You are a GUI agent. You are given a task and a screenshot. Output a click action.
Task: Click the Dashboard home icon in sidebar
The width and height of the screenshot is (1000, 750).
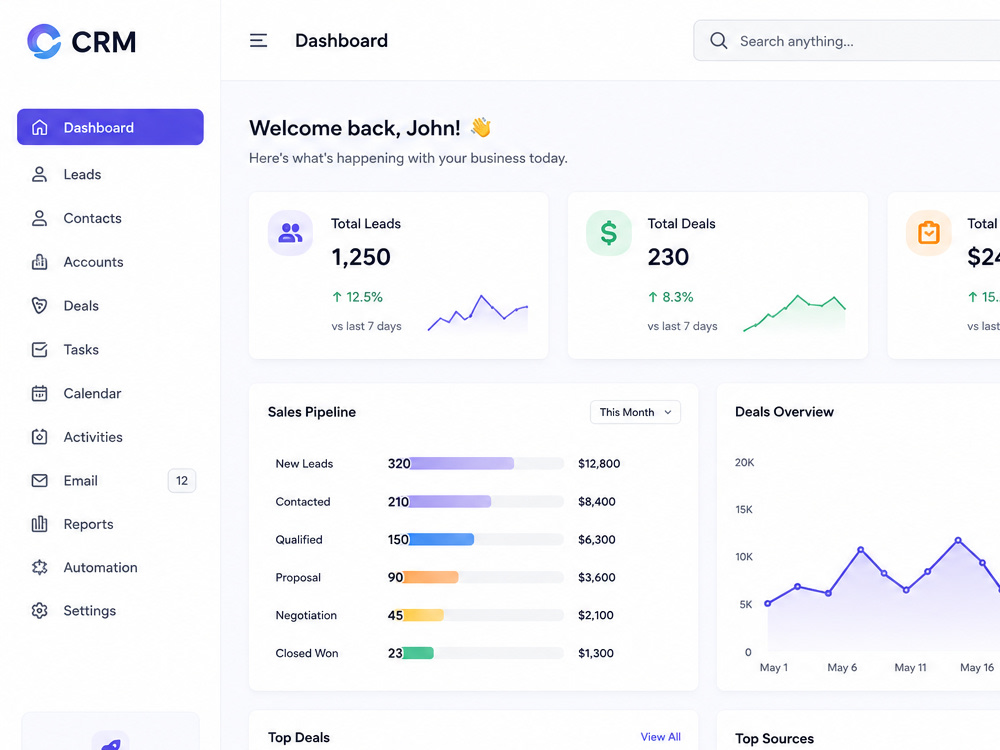40,128
